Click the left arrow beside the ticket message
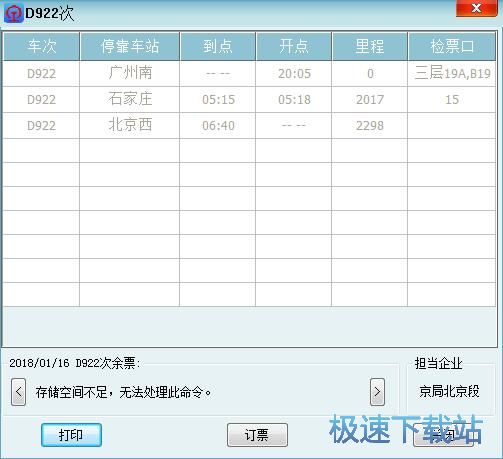503x459 pixels. (x=18, y=392)
